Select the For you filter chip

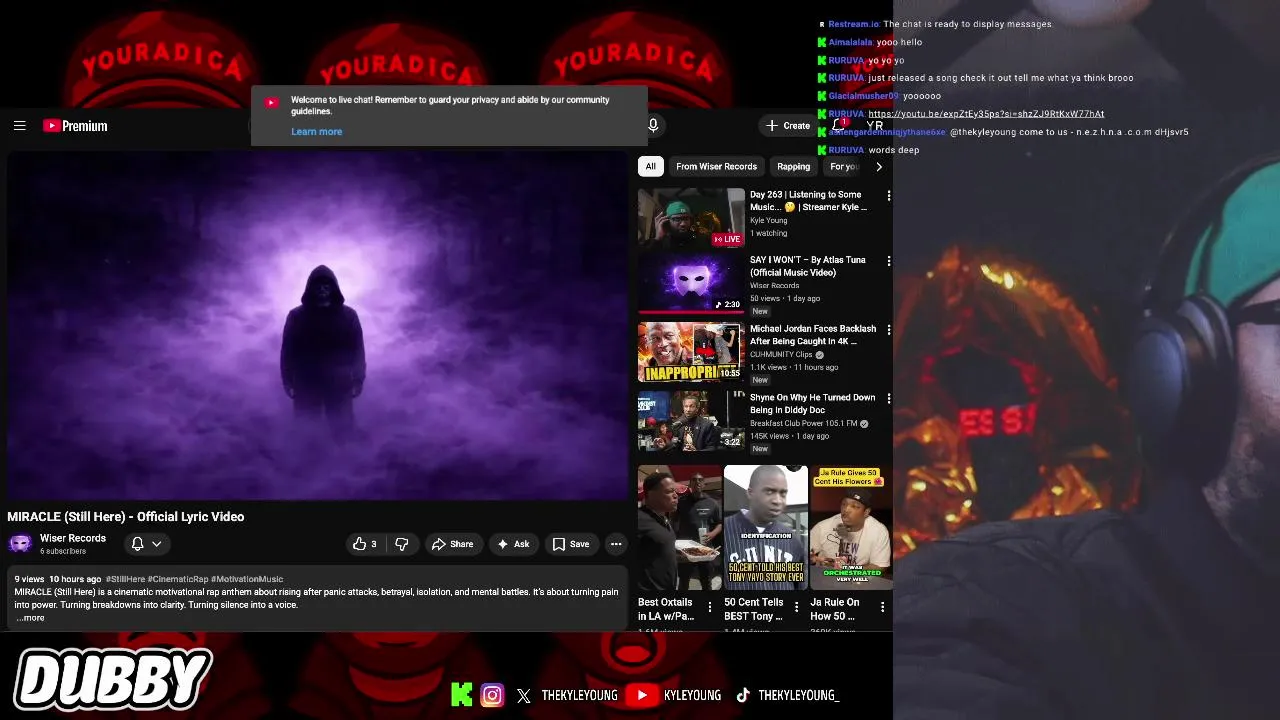coord(844,167)
